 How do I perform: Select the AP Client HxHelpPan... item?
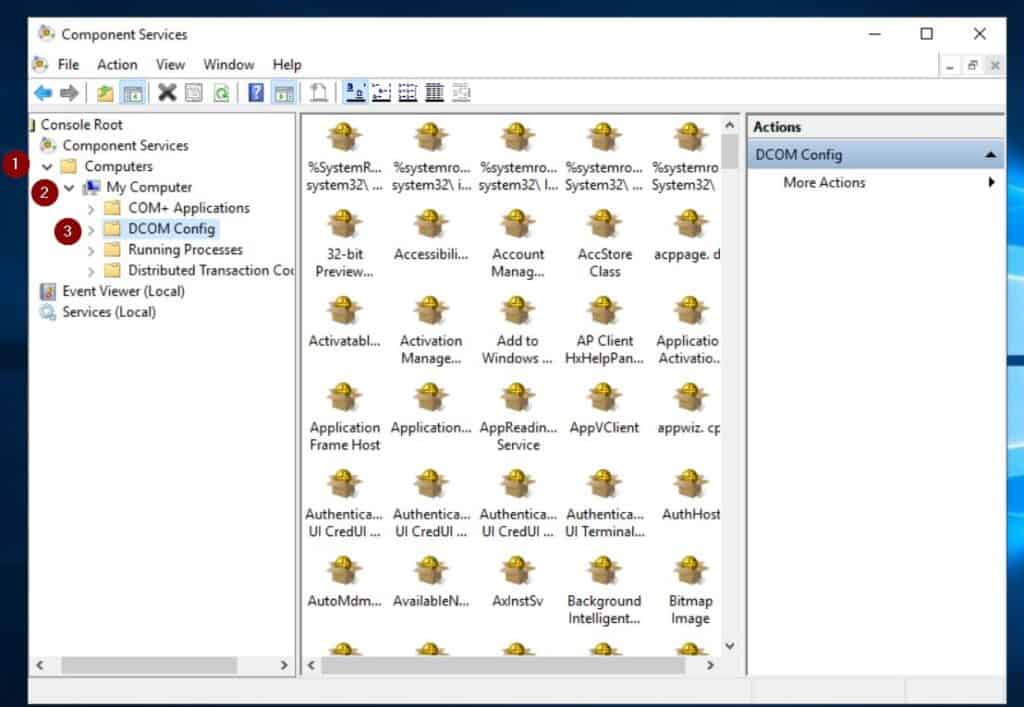pos(604,331)
